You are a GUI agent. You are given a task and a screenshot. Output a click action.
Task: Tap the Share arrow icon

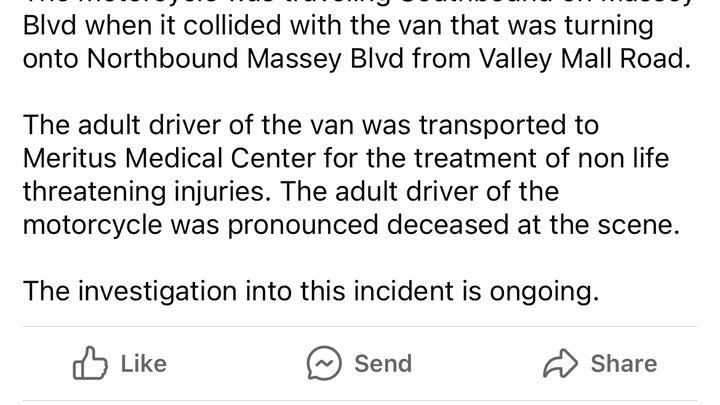[561, 364]
